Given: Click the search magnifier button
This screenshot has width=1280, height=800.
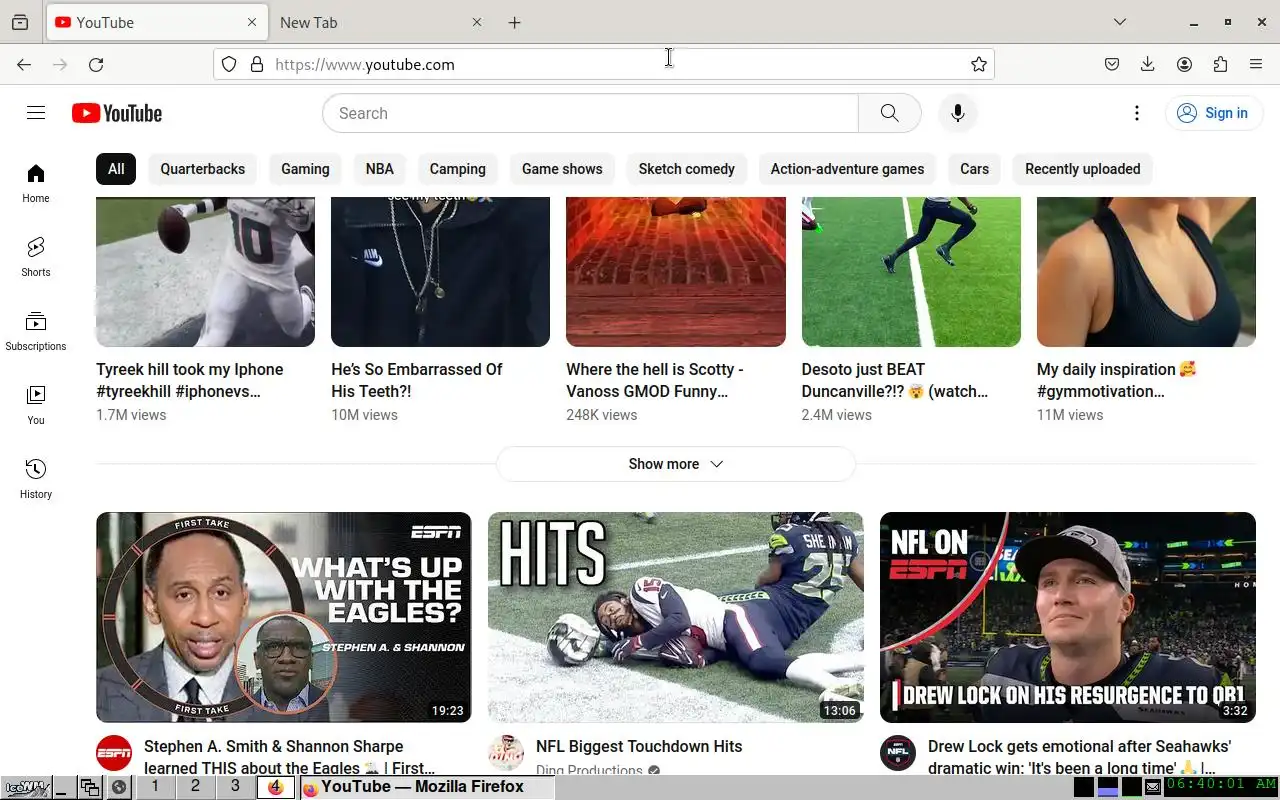Looking at the screenshot, I should coord(889,113).
